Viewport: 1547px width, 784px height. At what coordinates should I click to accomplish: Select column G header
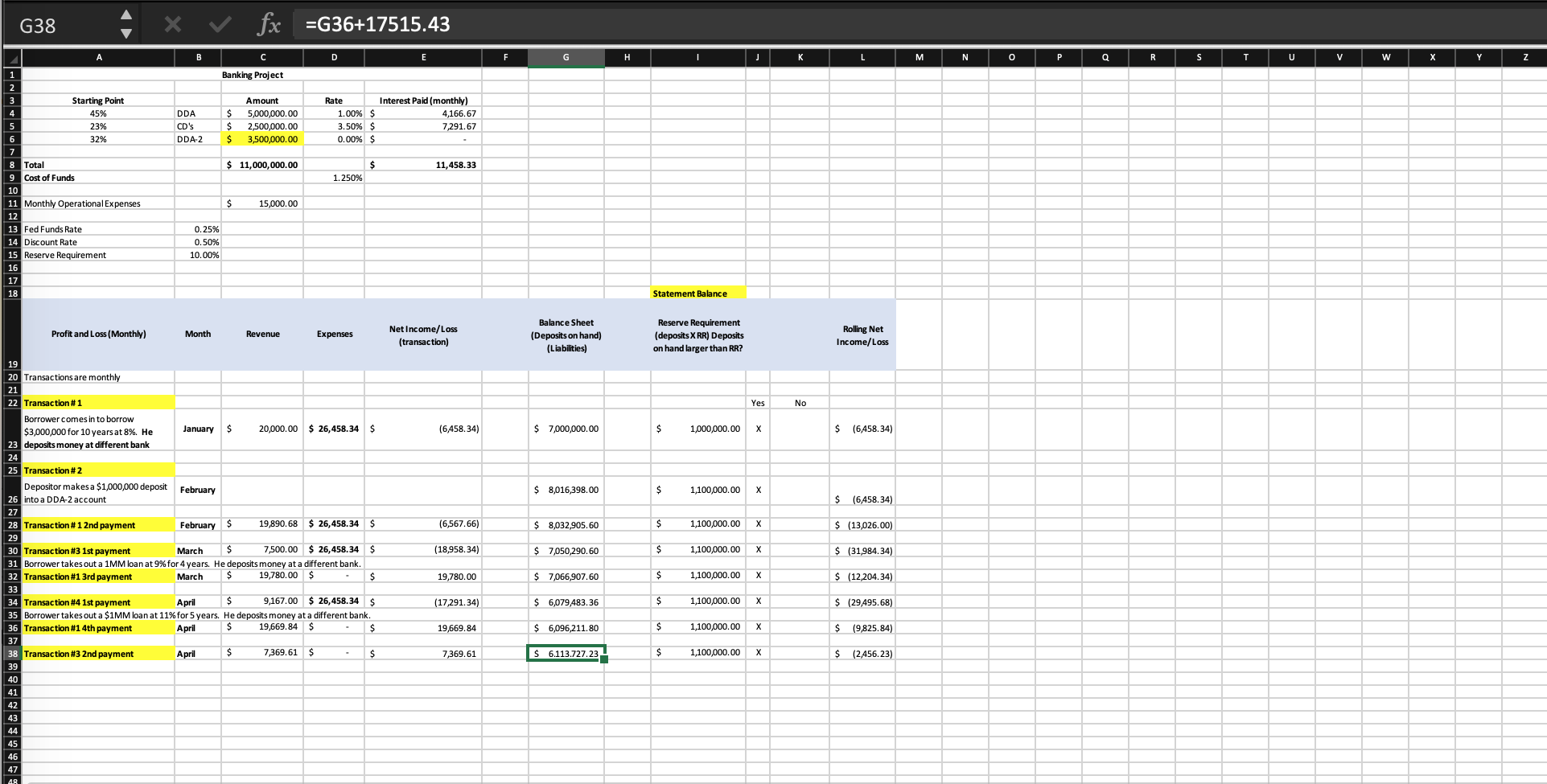pyautogui.click(x=566, y=57)
